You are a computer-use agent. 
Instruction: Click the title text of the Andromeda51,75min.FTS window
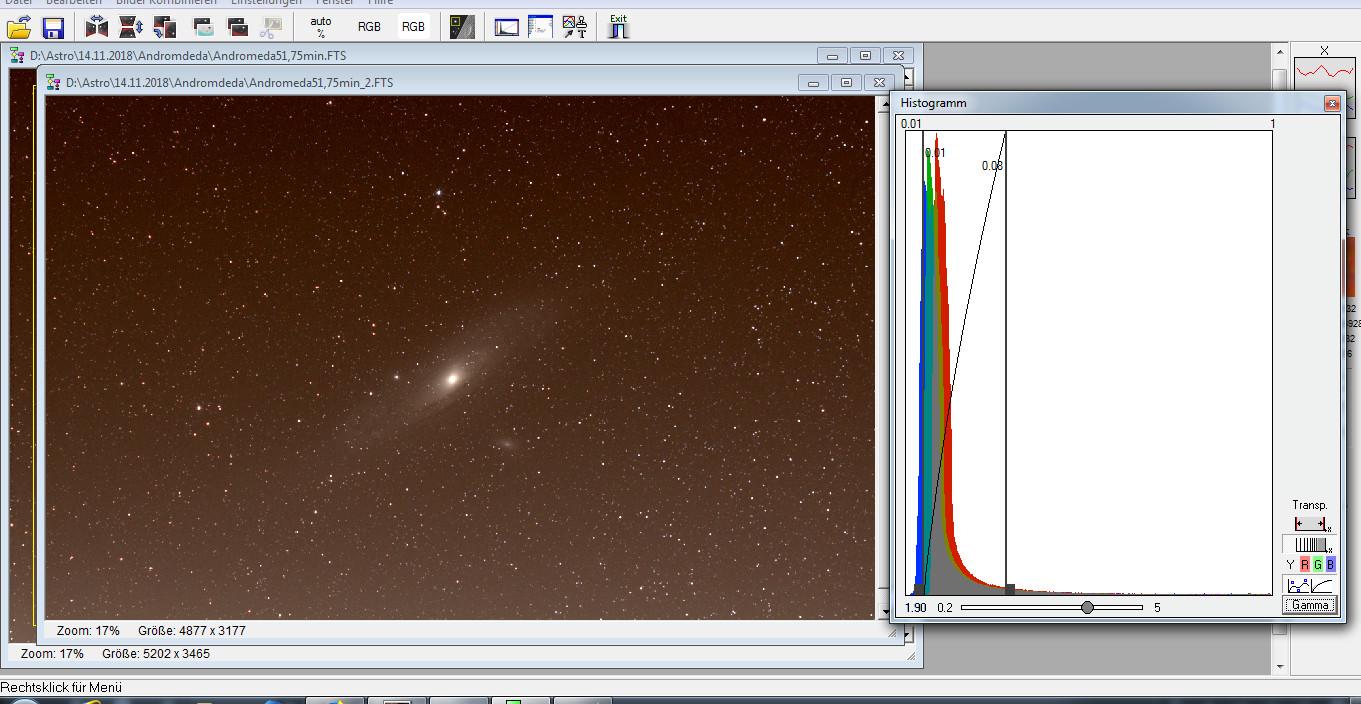point(188,56)
